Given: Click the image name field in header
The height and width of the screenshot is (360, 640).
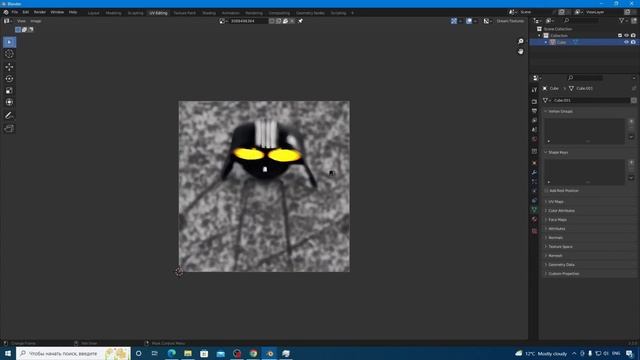Looking at the screenshot, I should [248, 21].
